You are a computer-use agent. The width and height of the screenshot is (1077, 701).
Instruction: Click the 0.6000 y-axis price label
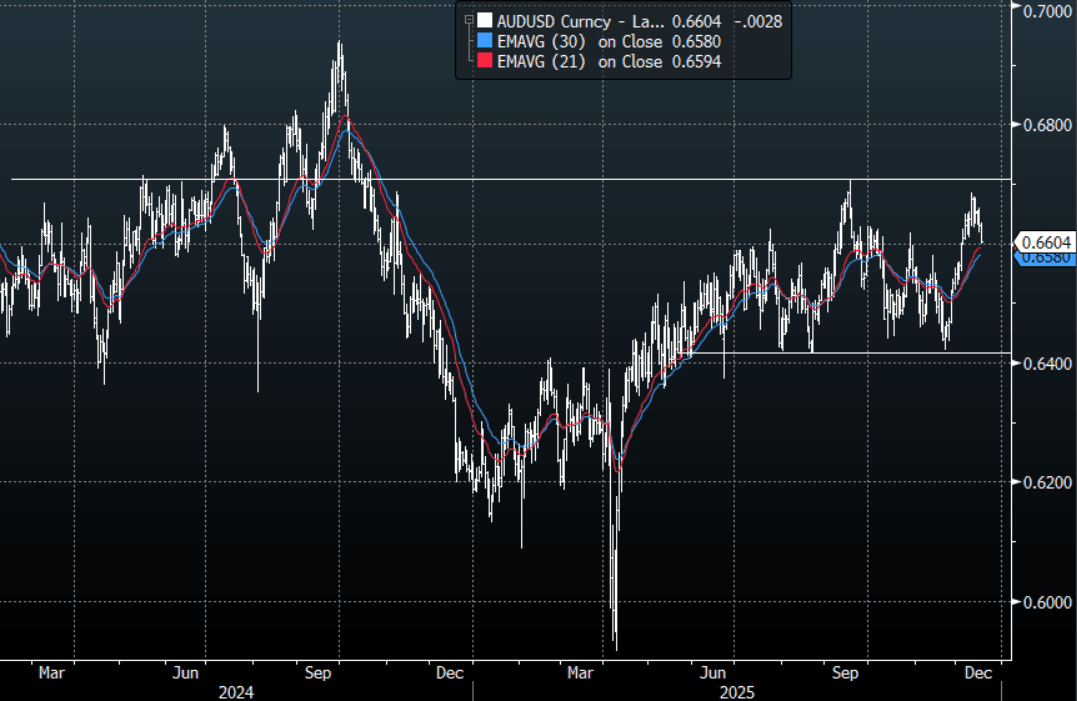tap(1044, 601)
